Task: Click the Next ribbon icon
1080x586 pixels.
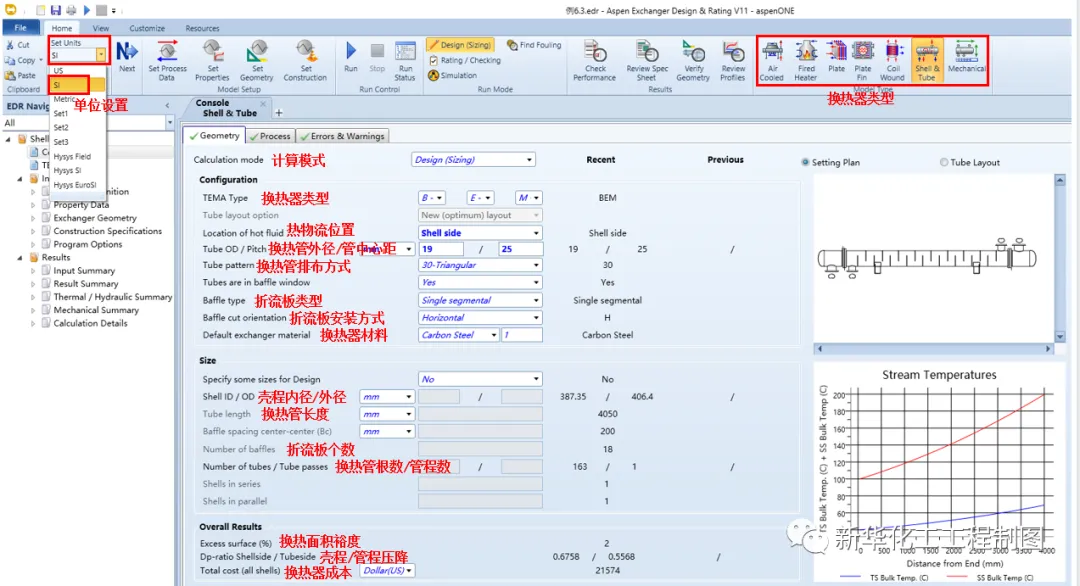Action: [127, 57]
